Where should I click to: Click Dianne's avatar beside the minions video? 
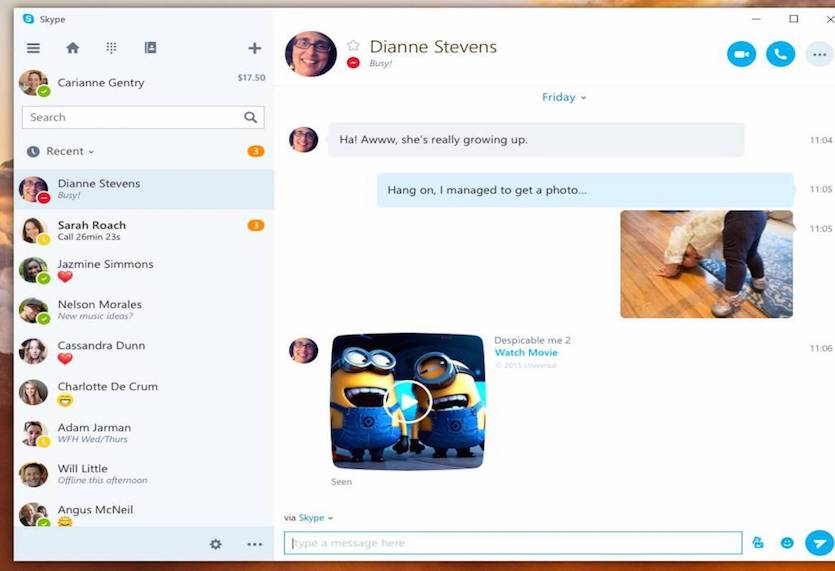tap(304, 350)
